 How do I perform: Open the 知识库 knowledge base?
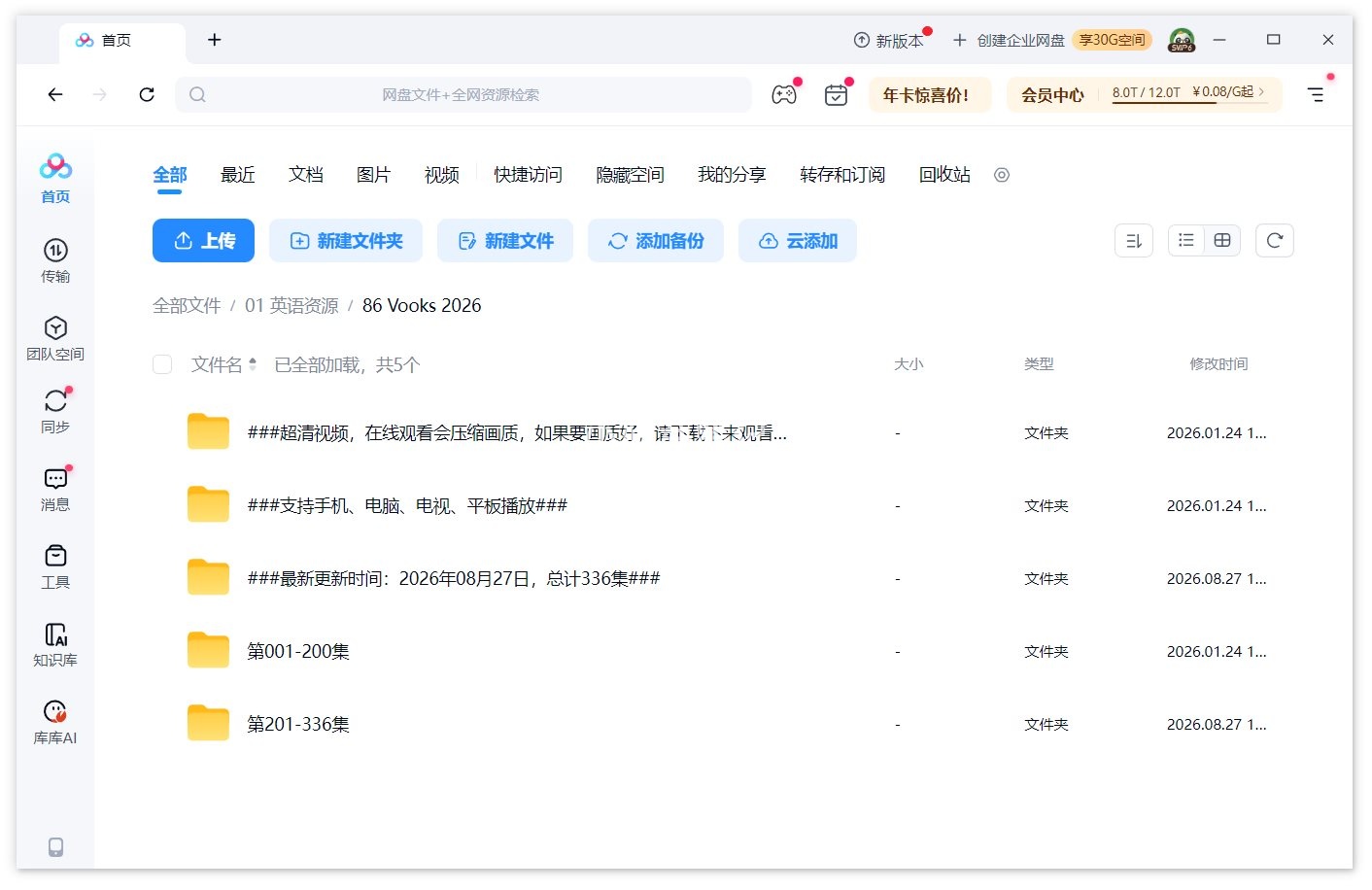click(x=55, y=644)
